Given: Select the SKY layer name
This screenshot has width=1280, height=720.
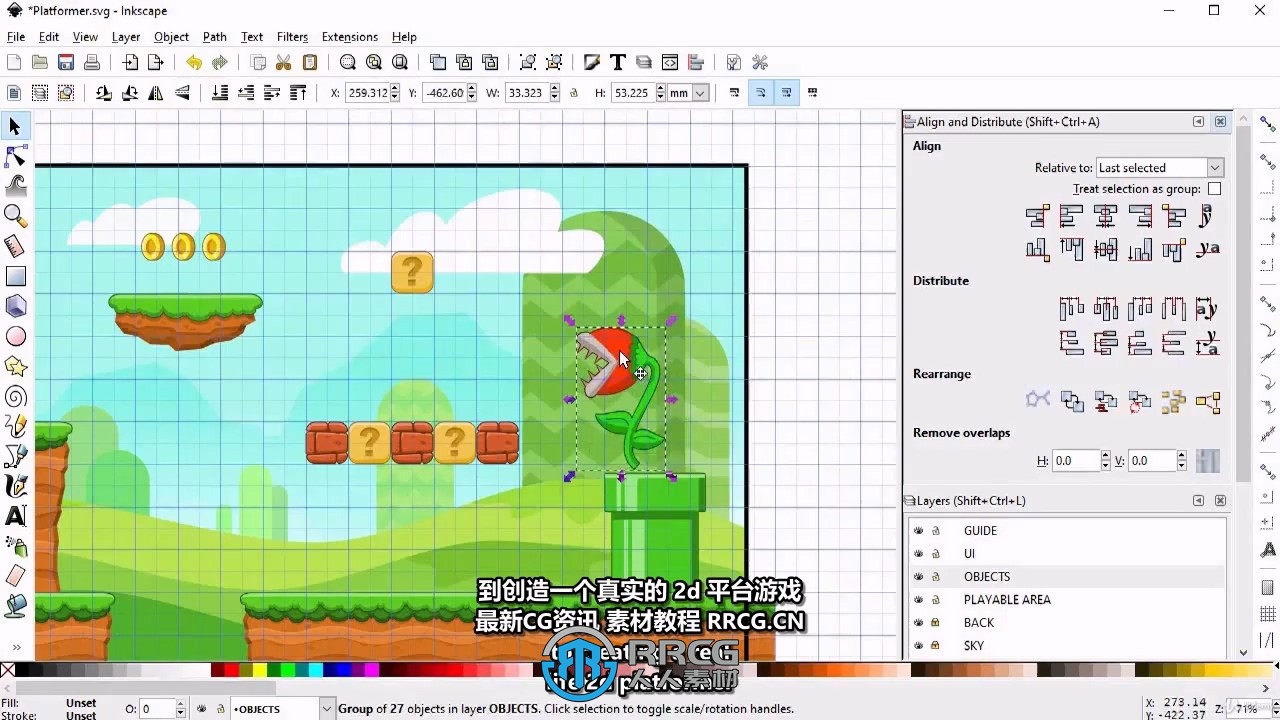Looking at the screenshot, I should (974, 646).
